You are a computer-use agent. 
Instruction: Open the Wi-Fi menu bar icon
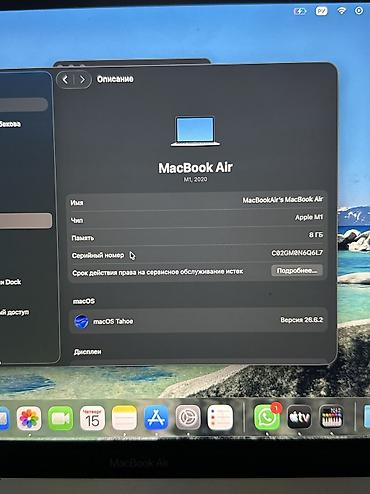pyautogui.click(x=341, y=11)
